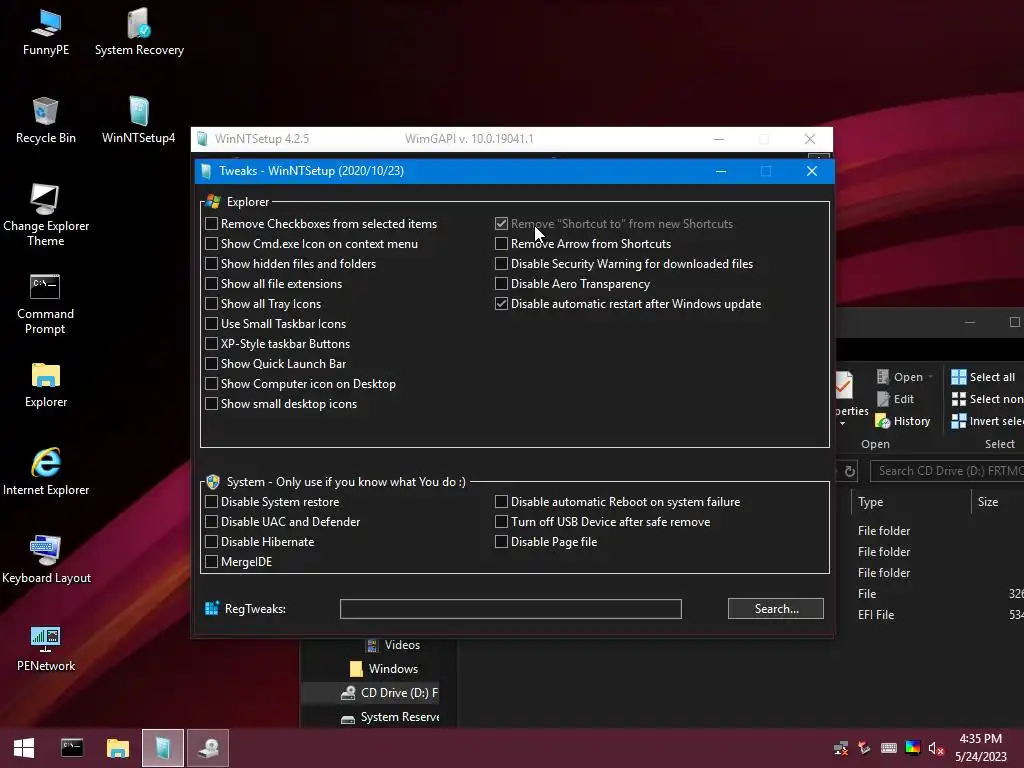Click the network tray icon
This screenshot has height=768, width=1024.
[841, 748]
